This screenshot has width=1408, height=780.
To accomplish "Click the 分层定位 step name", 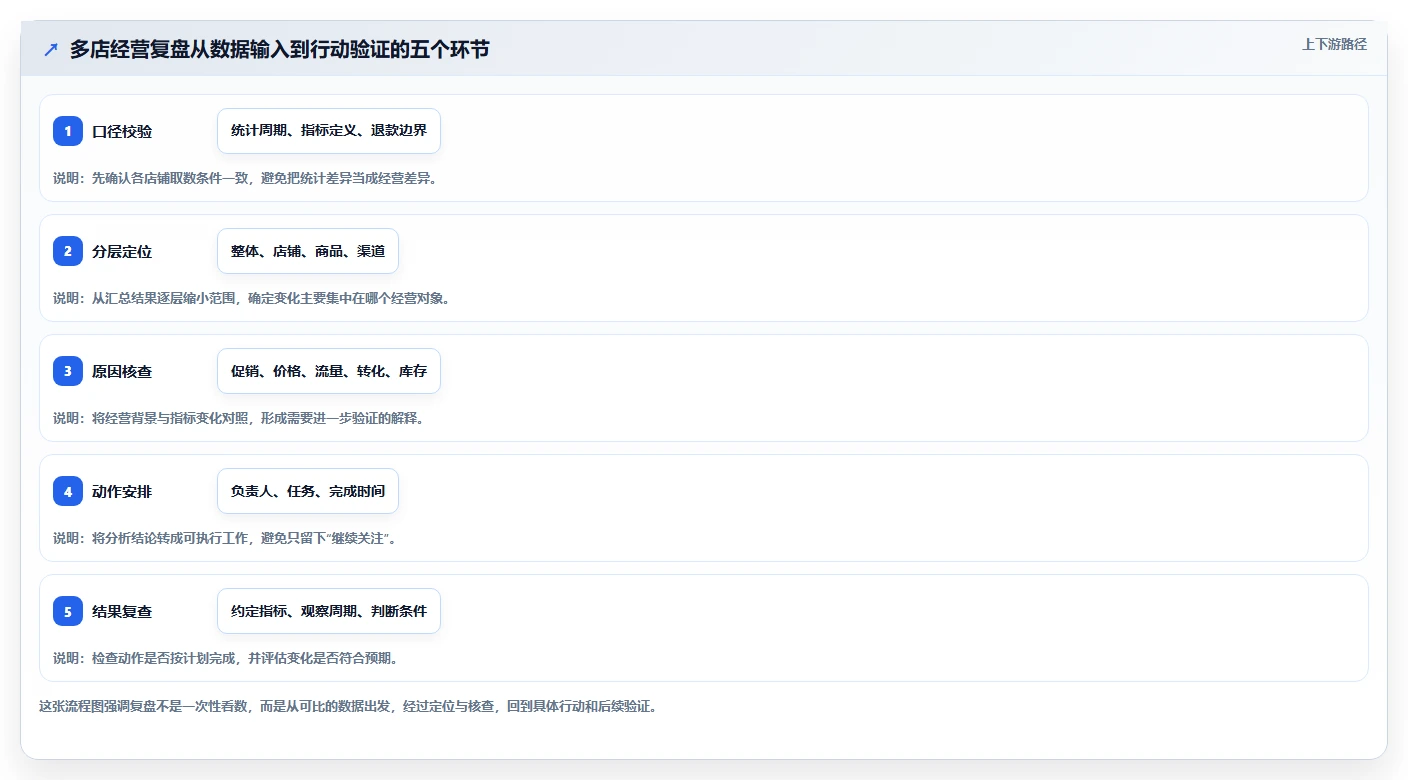I will tap(122, 251).
